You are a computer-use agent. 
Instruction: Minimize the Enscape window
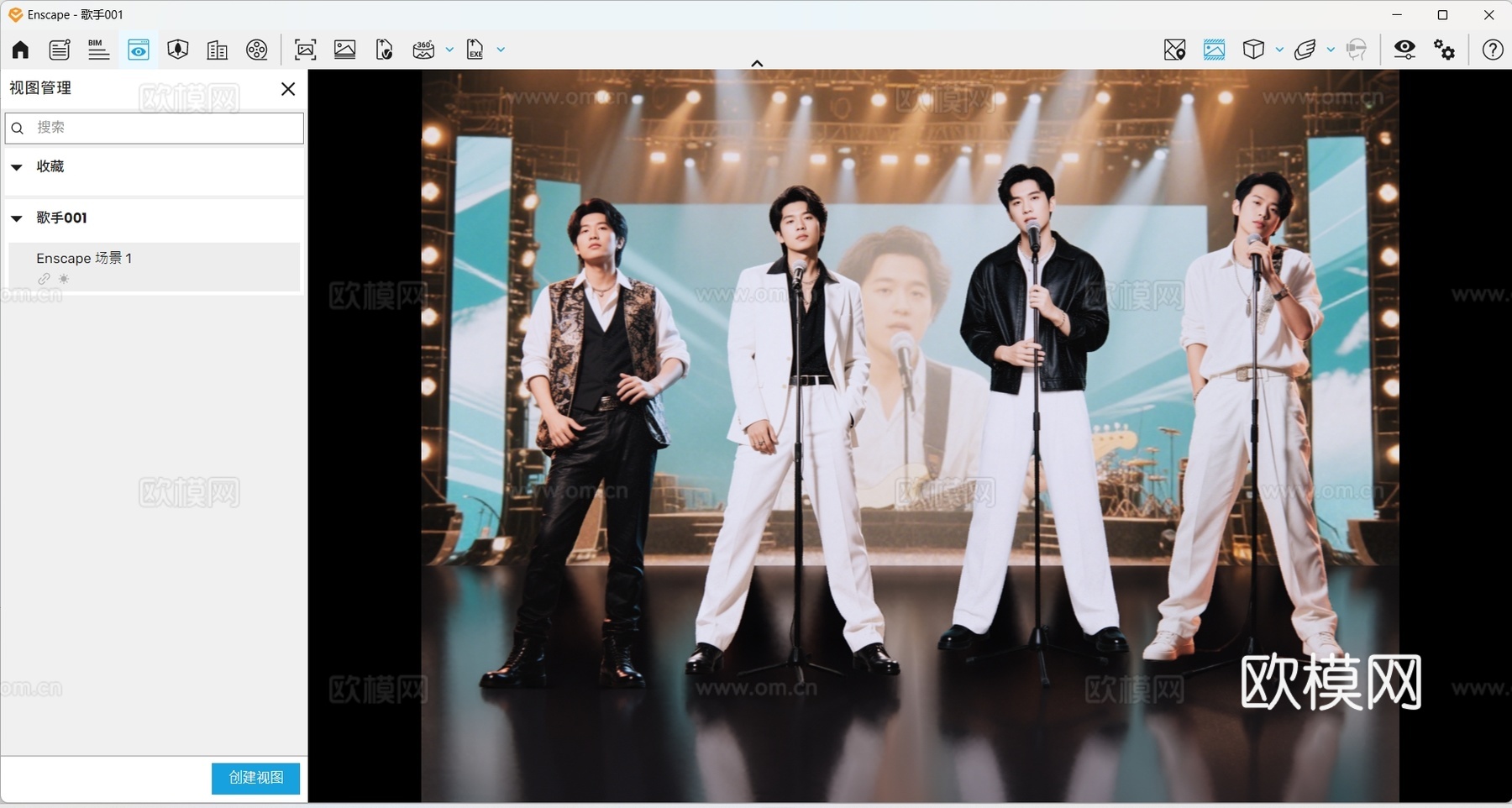click(x=1397, y=14)
